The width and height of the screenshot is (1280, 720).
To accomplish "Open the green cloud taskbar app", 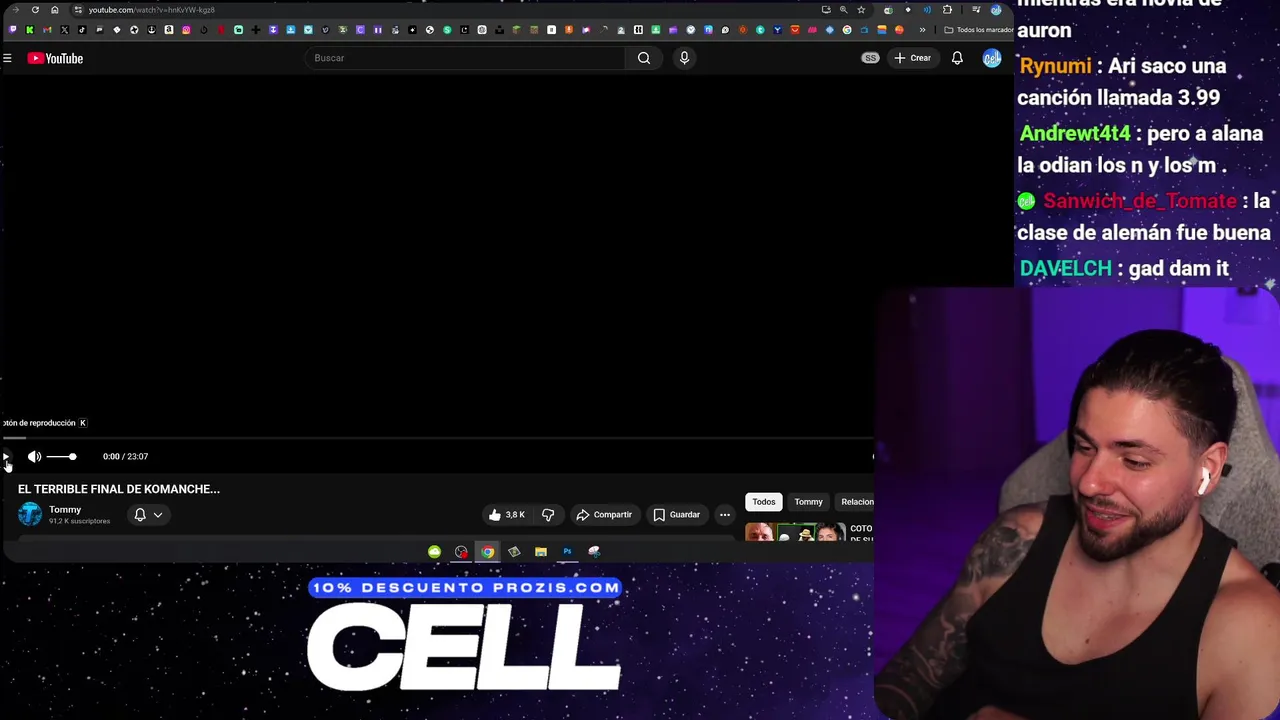I will [434, 552].
